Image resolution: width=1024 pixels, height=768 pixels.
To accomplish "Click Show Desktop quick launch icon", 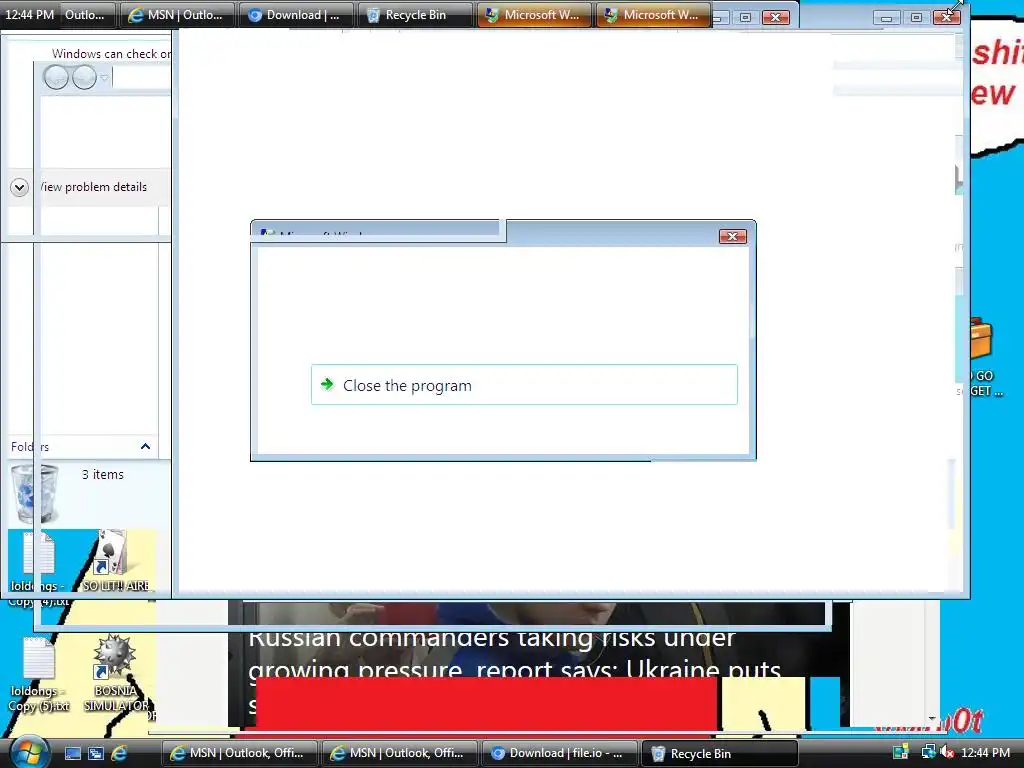I will 72,753.
